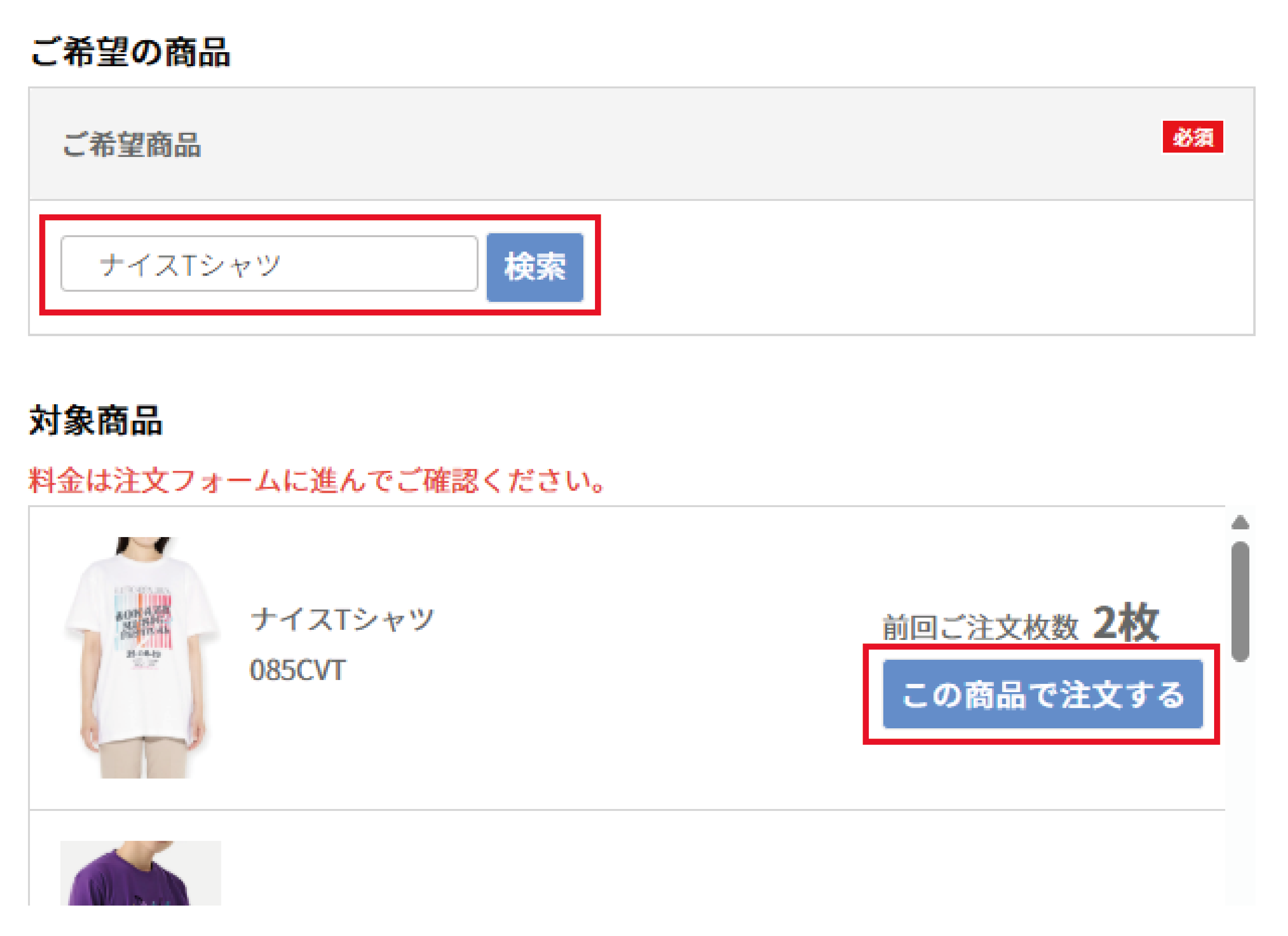Click the 前回ご注文枚数 label
This screenshot has height=936, width=1288.
(x=979, y=627)
